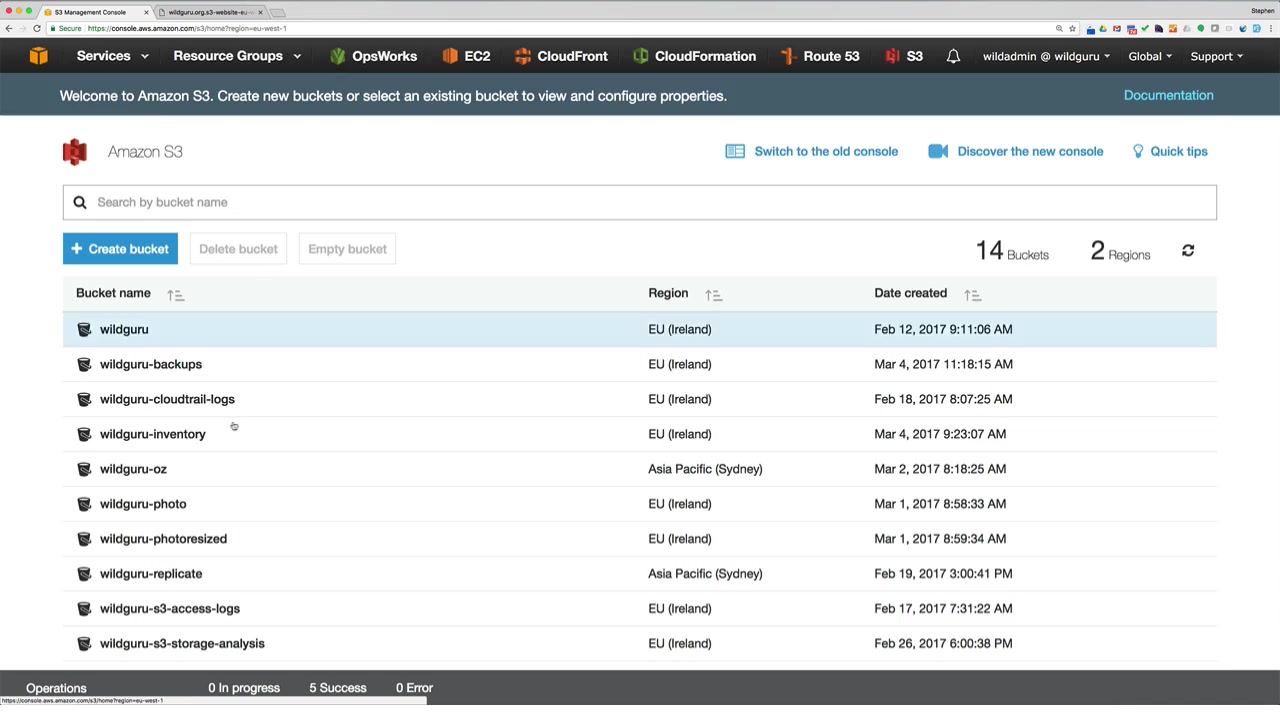Expand the Global region selector
Viewport: 1280px width, 720px height.
[1150, 56]
